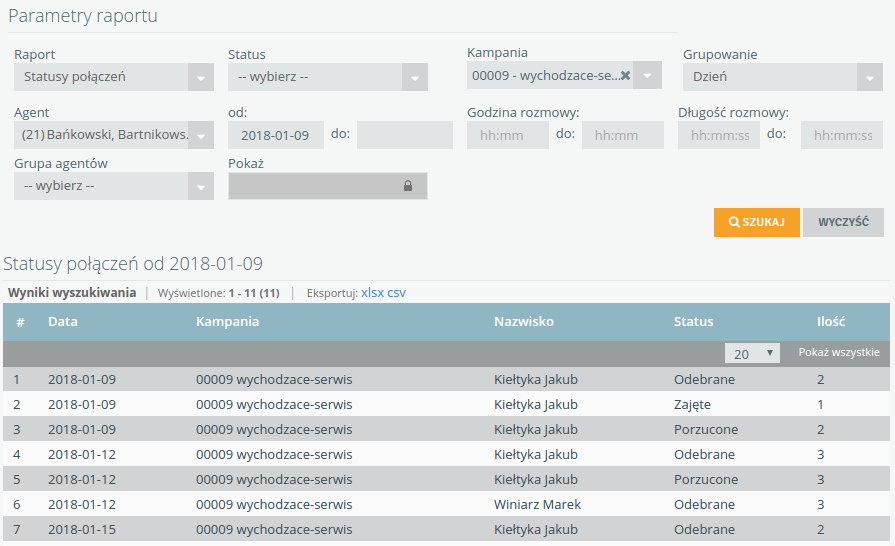
Task: Open the Grupa agentów dropdown
Action: 114,186
